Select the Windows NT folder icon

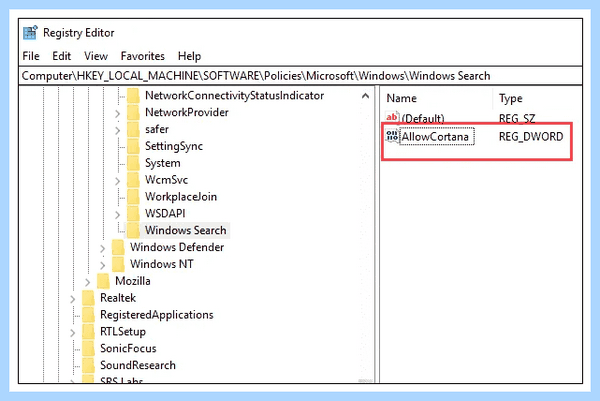tap(118, 264)
